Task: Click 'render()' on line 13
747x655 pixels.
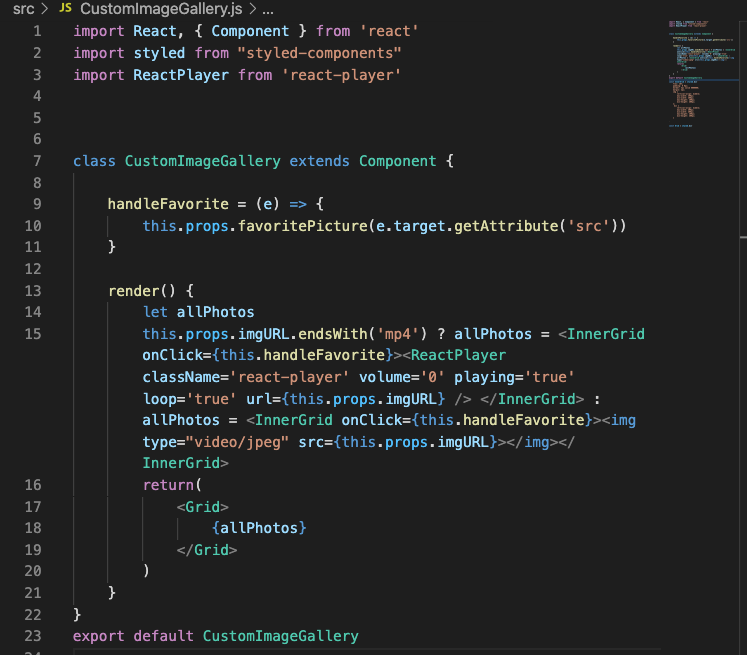Action: (x=141, y=291)
